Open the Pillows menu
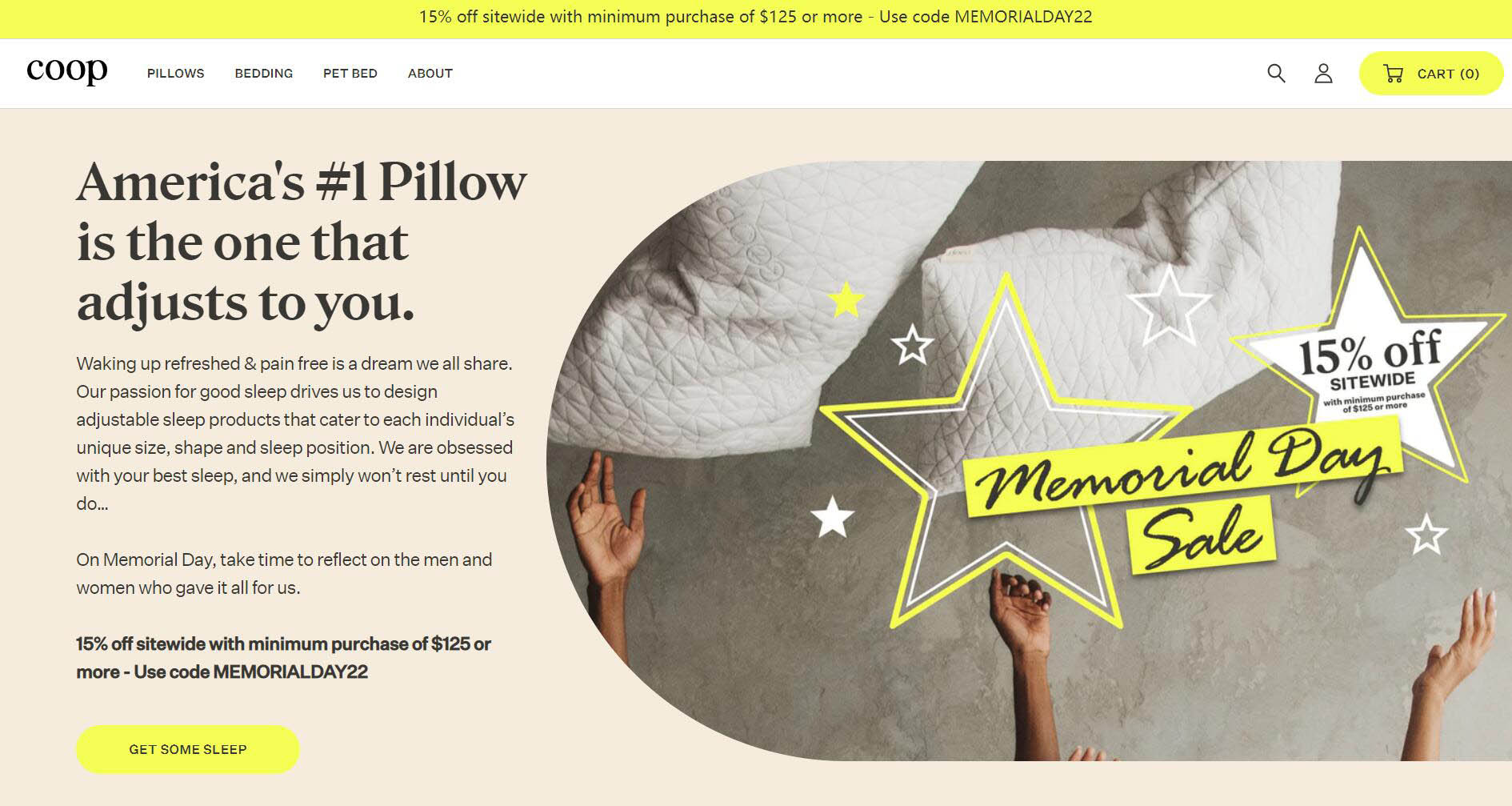This screenshot has width=1512, height=806. [x=175, y=73]
